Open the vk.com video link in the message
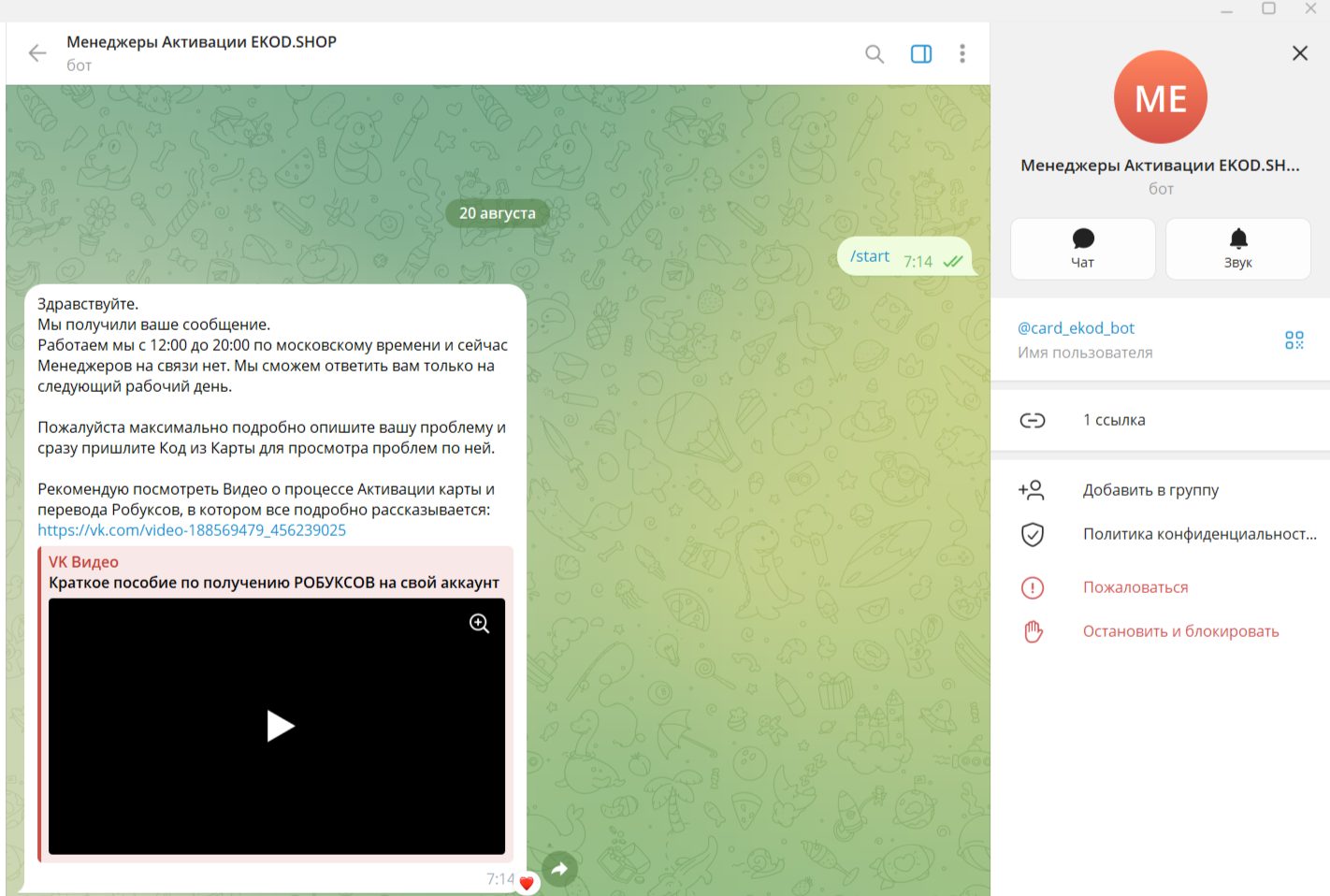 192,530
